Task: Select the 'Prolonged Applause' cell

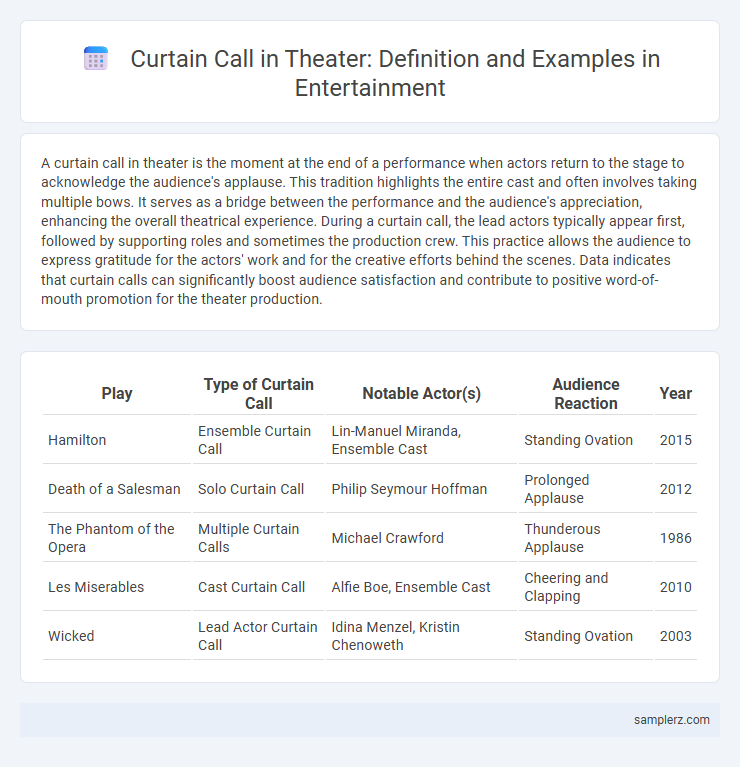Action: (586, 489)
